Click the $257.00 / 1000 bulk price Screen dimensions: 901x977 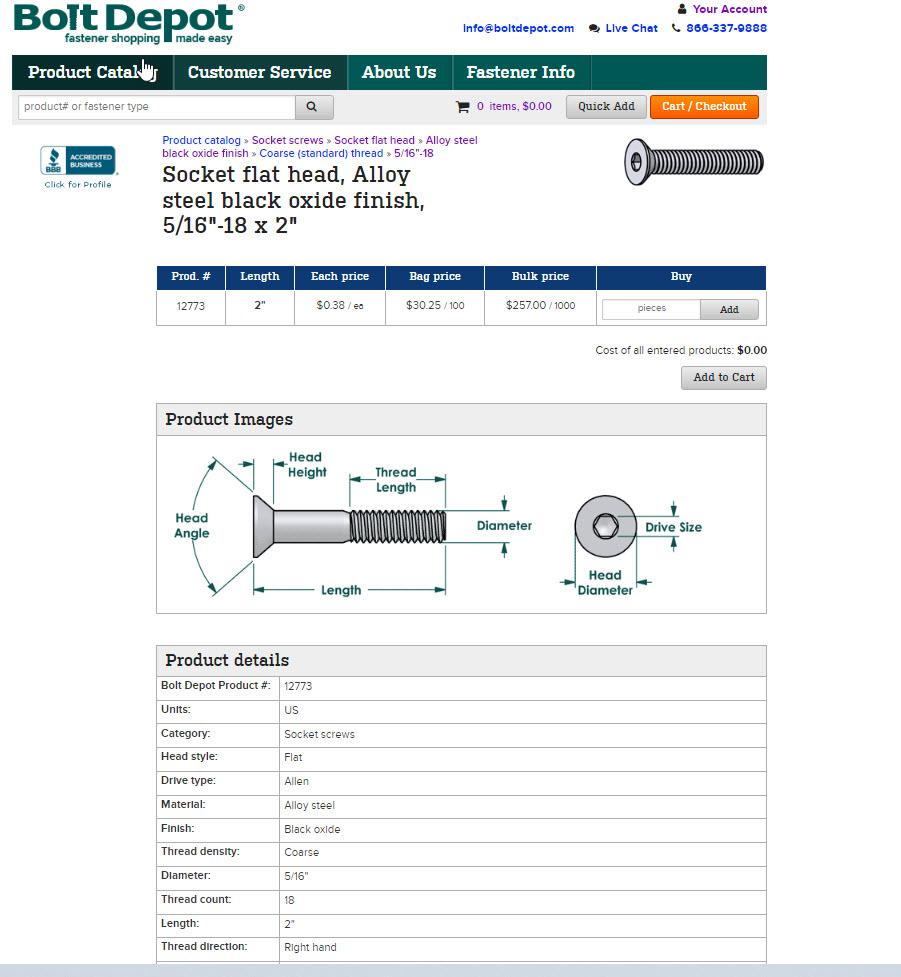coord(540,305)
